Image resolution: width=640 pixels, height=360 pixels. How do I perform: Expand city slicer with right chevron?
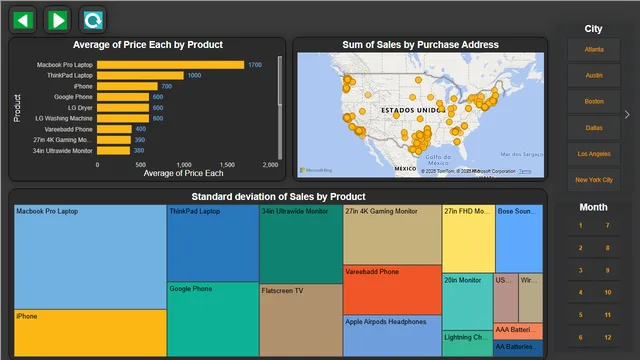point(627,115)
